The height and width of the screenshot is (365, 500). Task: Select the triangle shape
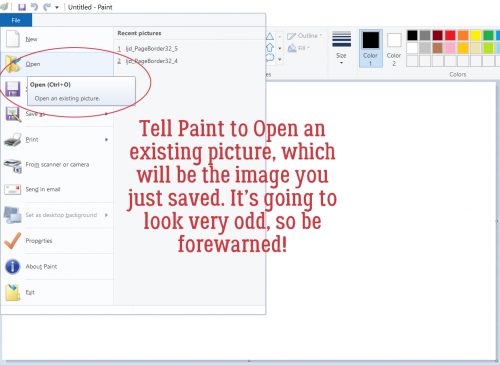click(x=270, y=36)
